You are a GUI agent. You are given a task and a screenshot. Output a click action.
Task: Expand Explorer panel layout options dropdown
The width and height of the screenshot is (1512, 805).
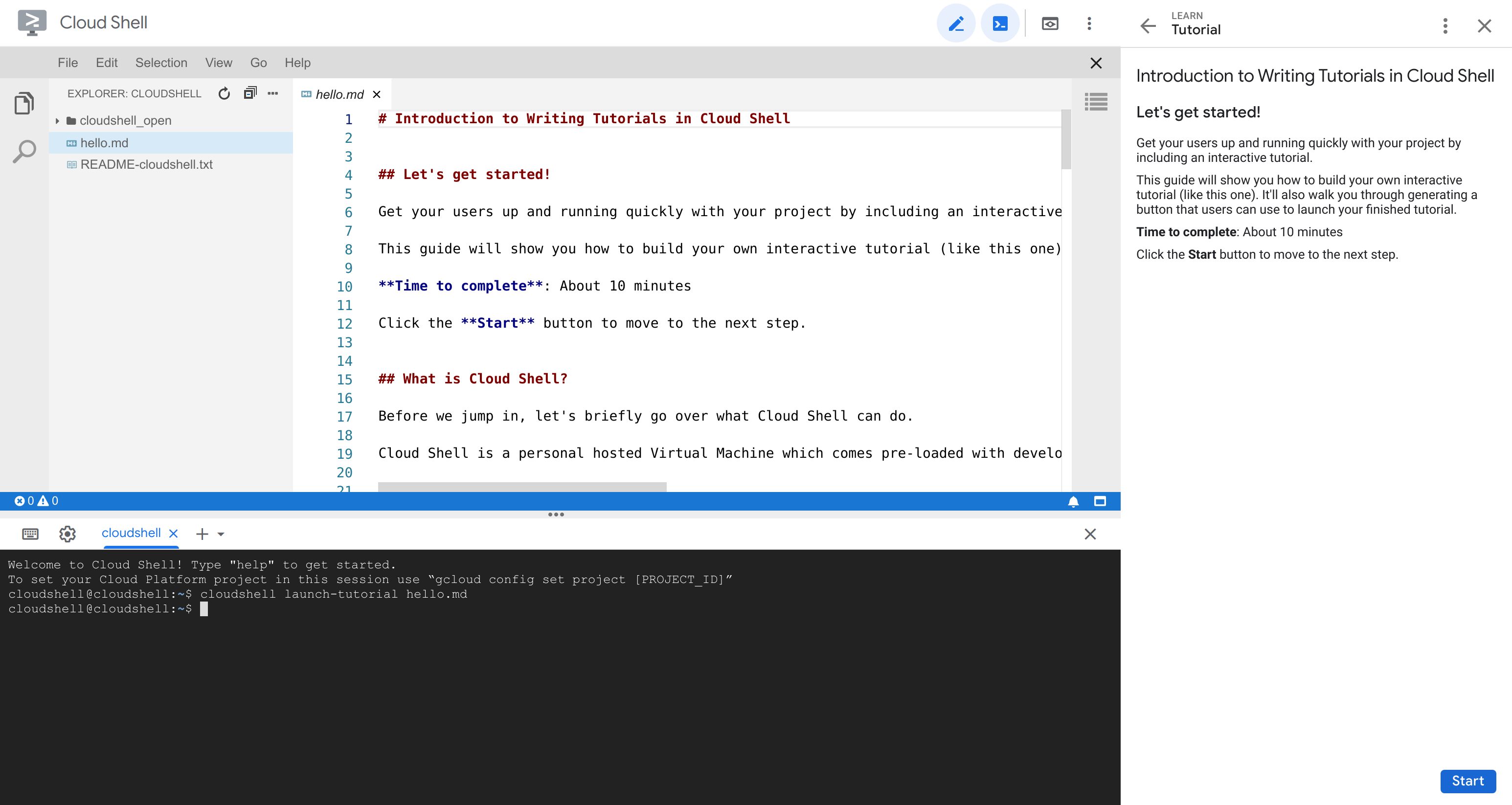point(272,92)
